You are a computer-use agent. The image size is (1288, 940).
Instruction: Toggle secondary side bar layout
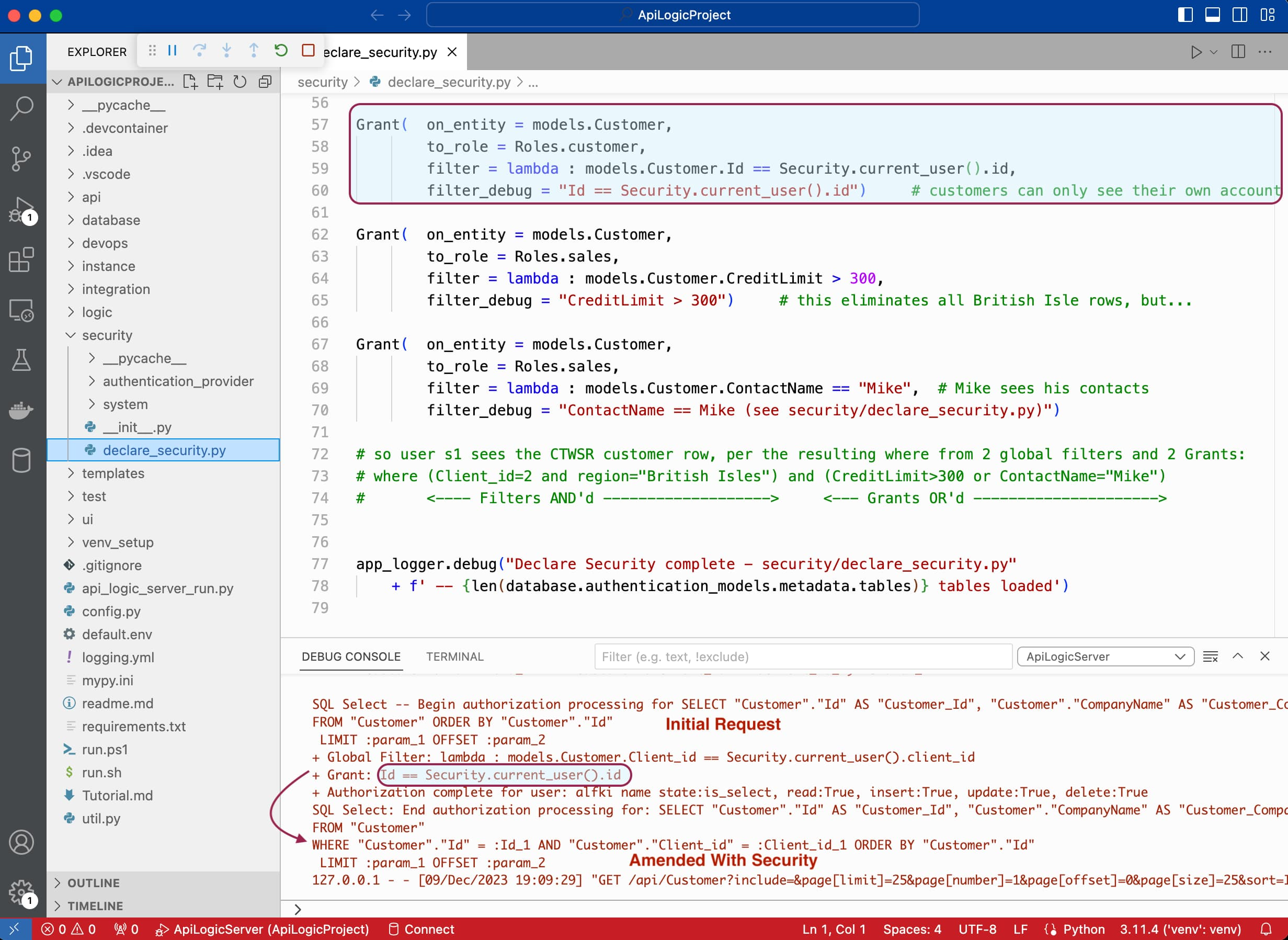1240,15
